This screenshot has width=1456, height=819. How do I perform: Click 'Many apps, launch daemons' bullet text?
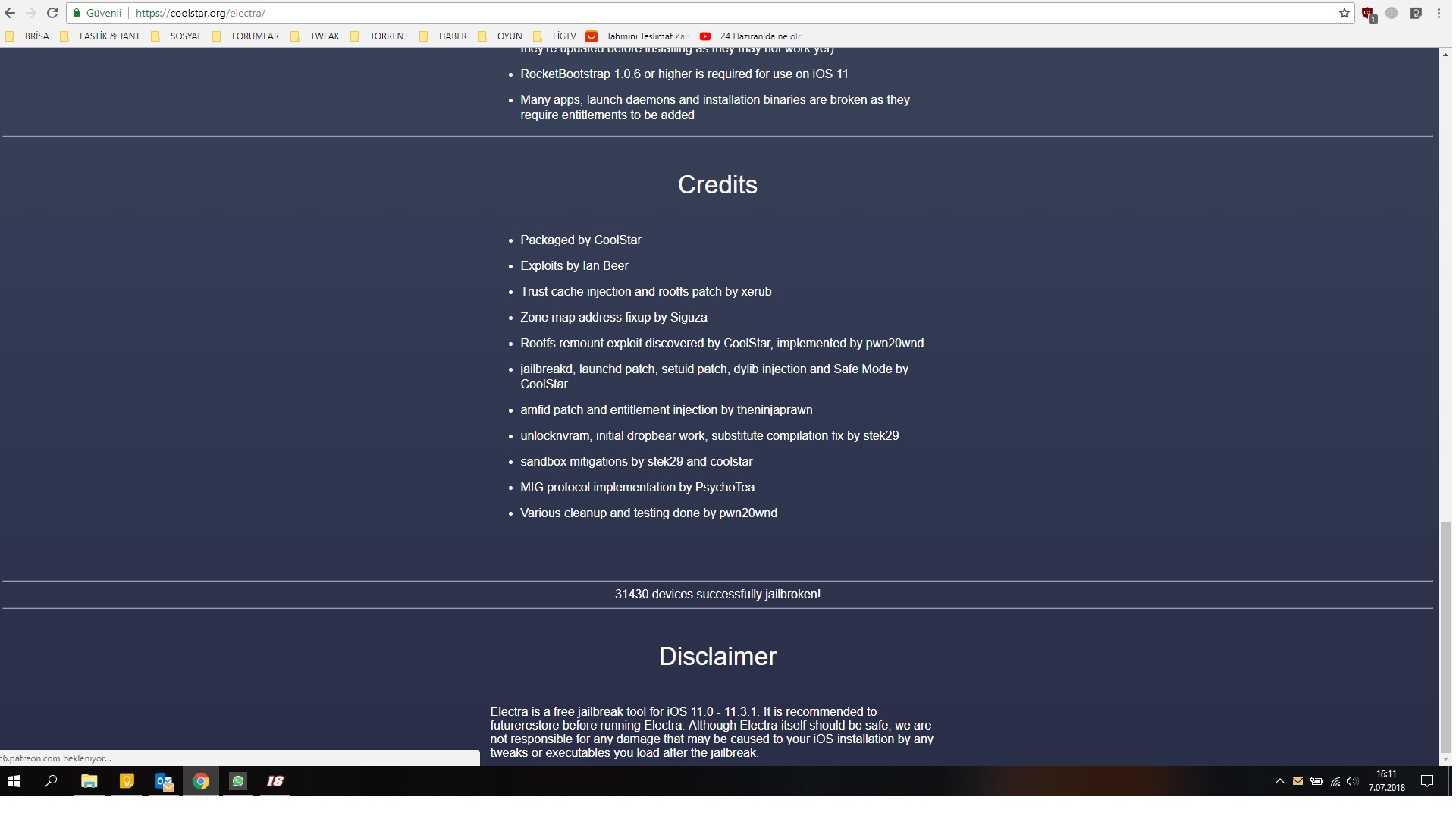pos(715,107)
